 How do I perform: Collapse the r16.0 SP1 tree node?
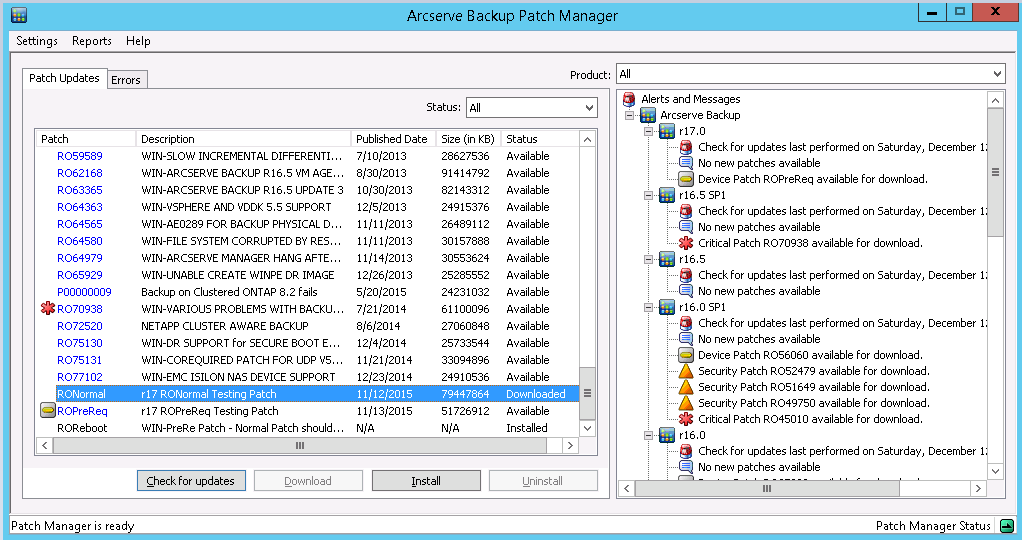(649, 307)
